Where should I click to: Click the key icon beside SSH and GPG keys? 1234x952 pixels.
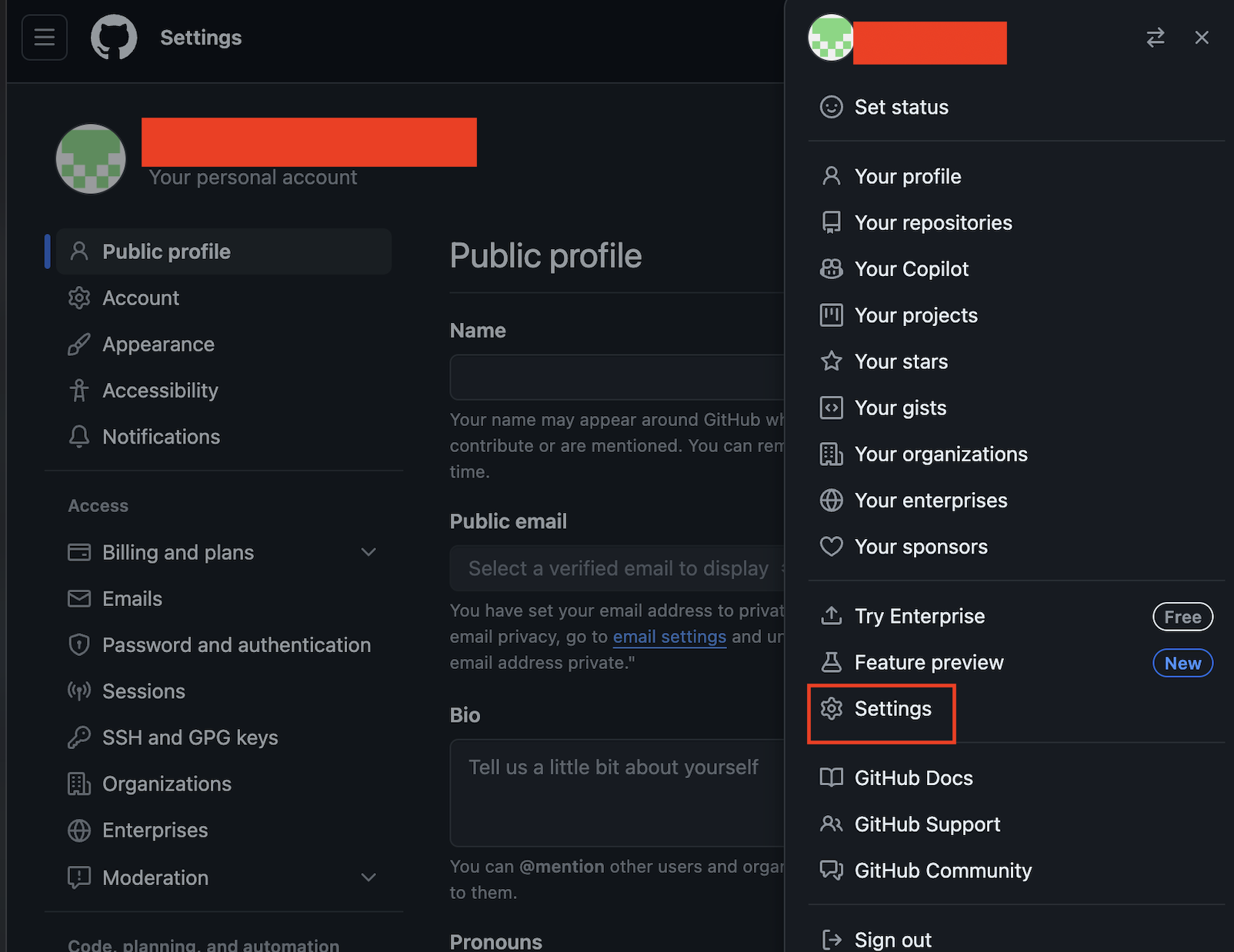(x=79, y=737)
